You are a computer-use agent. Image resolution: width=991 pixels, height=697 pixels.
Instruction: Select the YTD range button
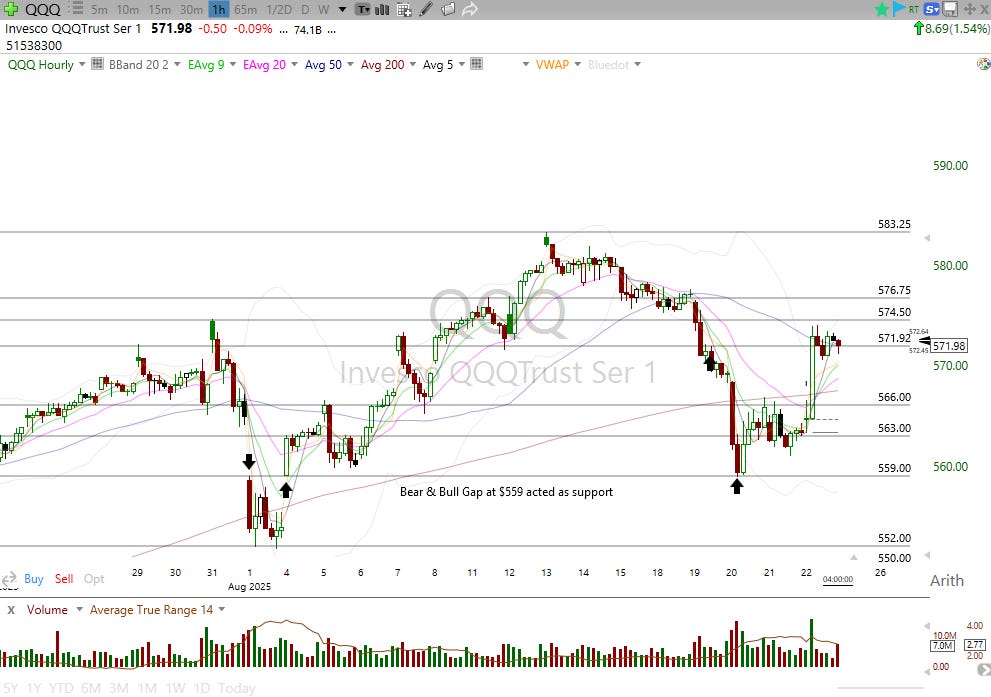coord(61,688)
